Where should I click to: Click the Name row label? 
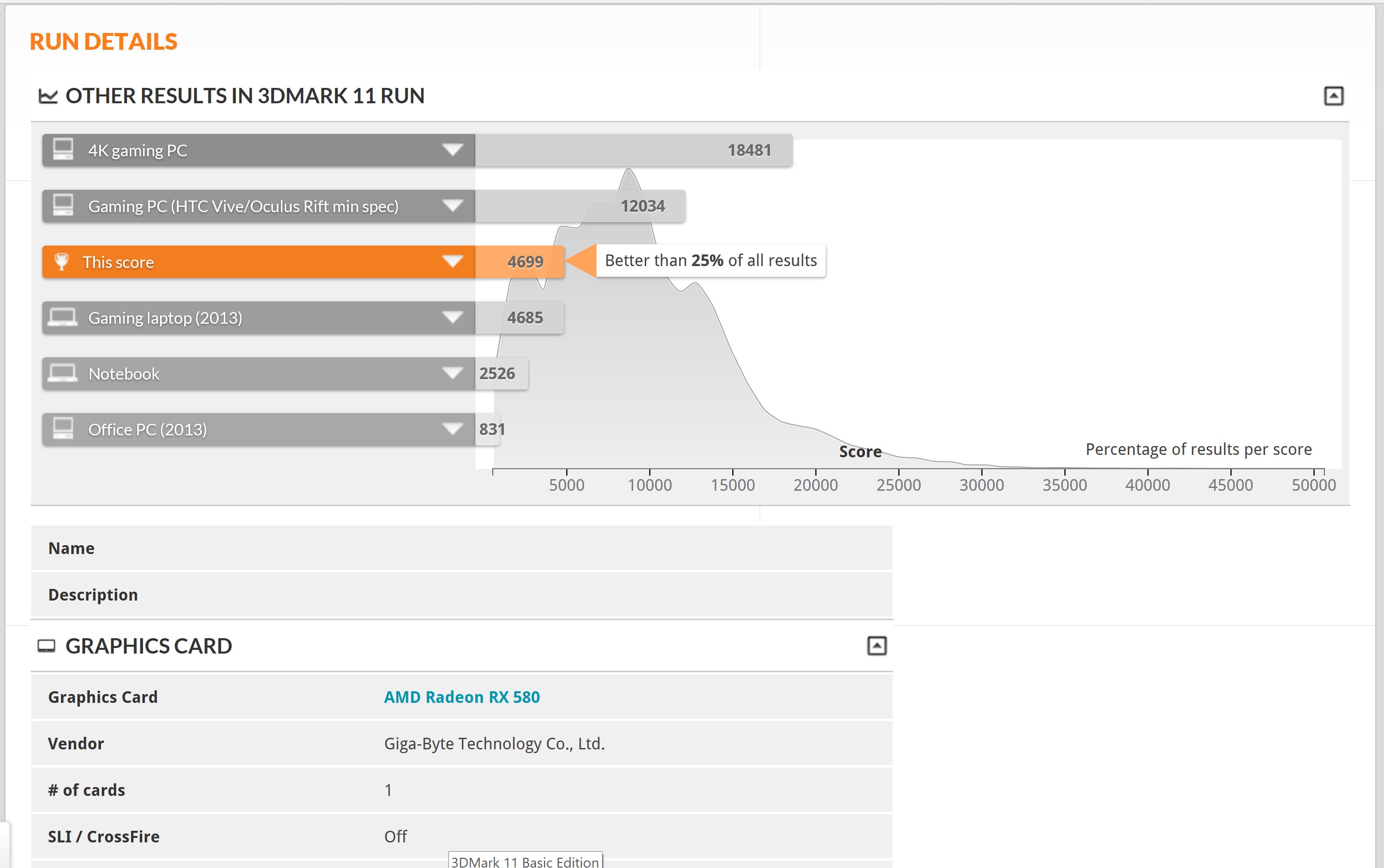[71, 548]
